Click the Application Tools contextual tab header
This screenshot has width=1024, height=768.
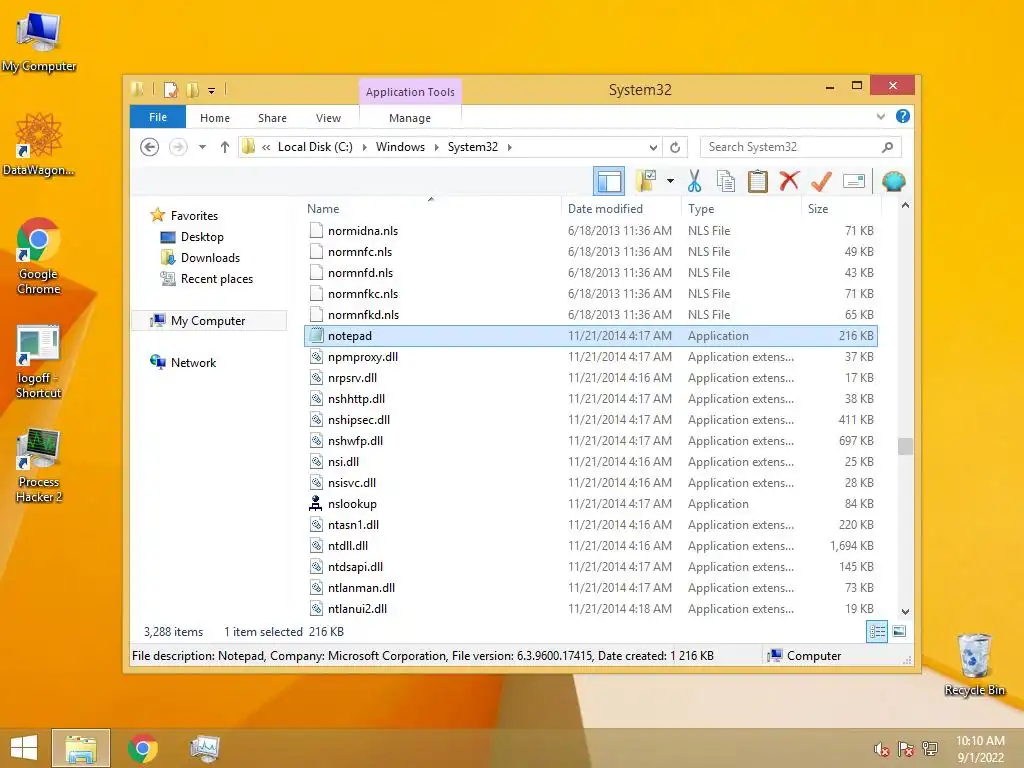[x=410, y=91]
